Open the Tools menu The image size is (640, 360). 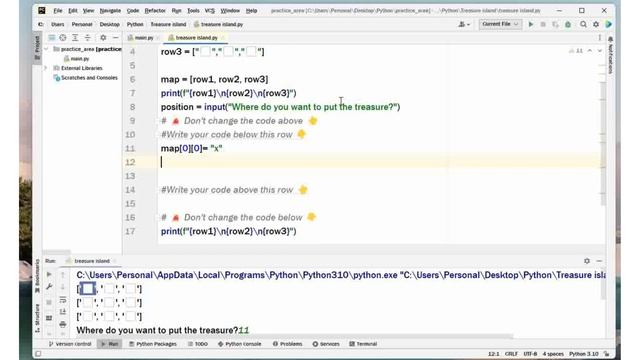(193, 11)
